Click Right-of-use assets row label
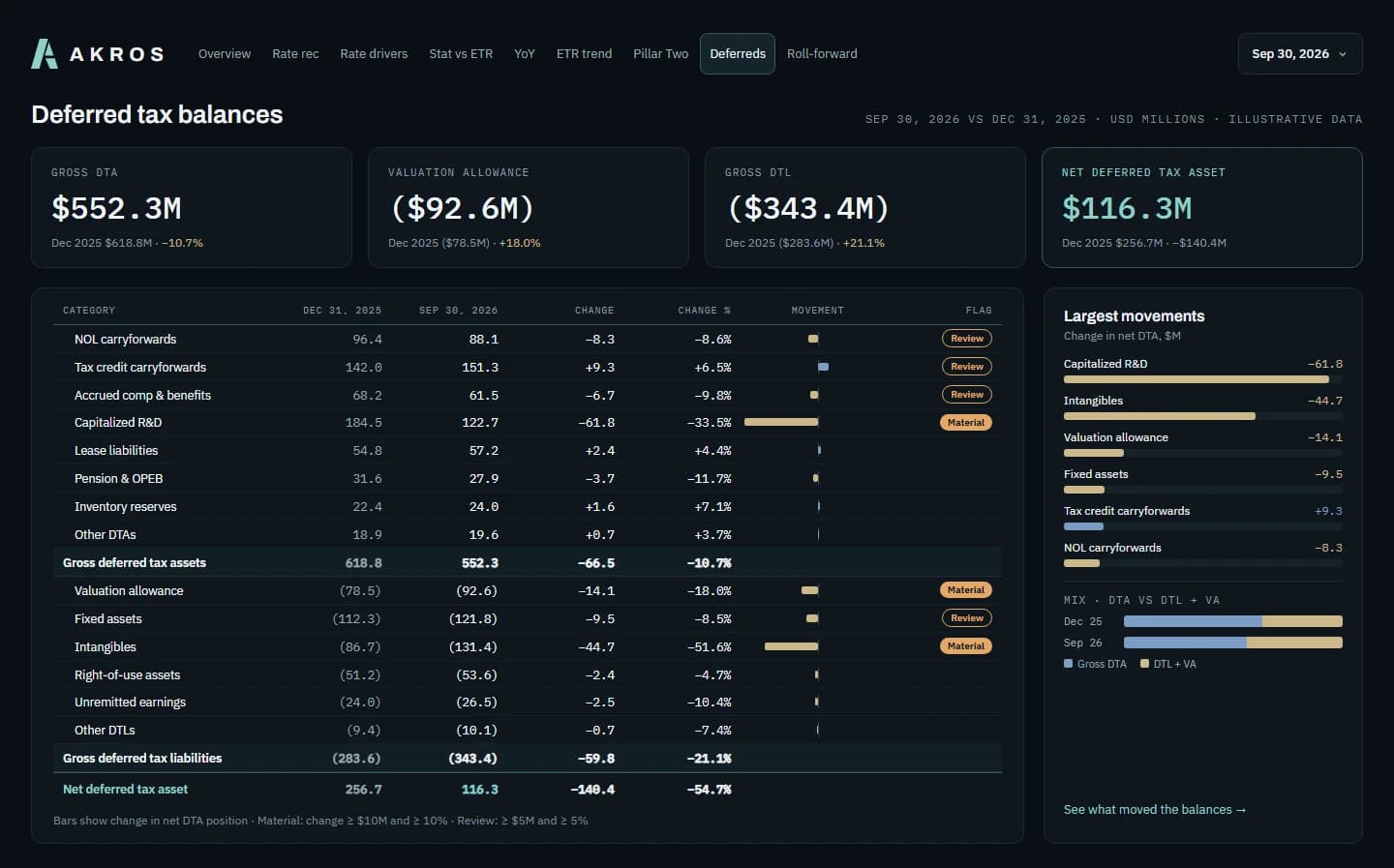Image resolution: width=1394 pixels, height=868 pixels. coord(127,675)
